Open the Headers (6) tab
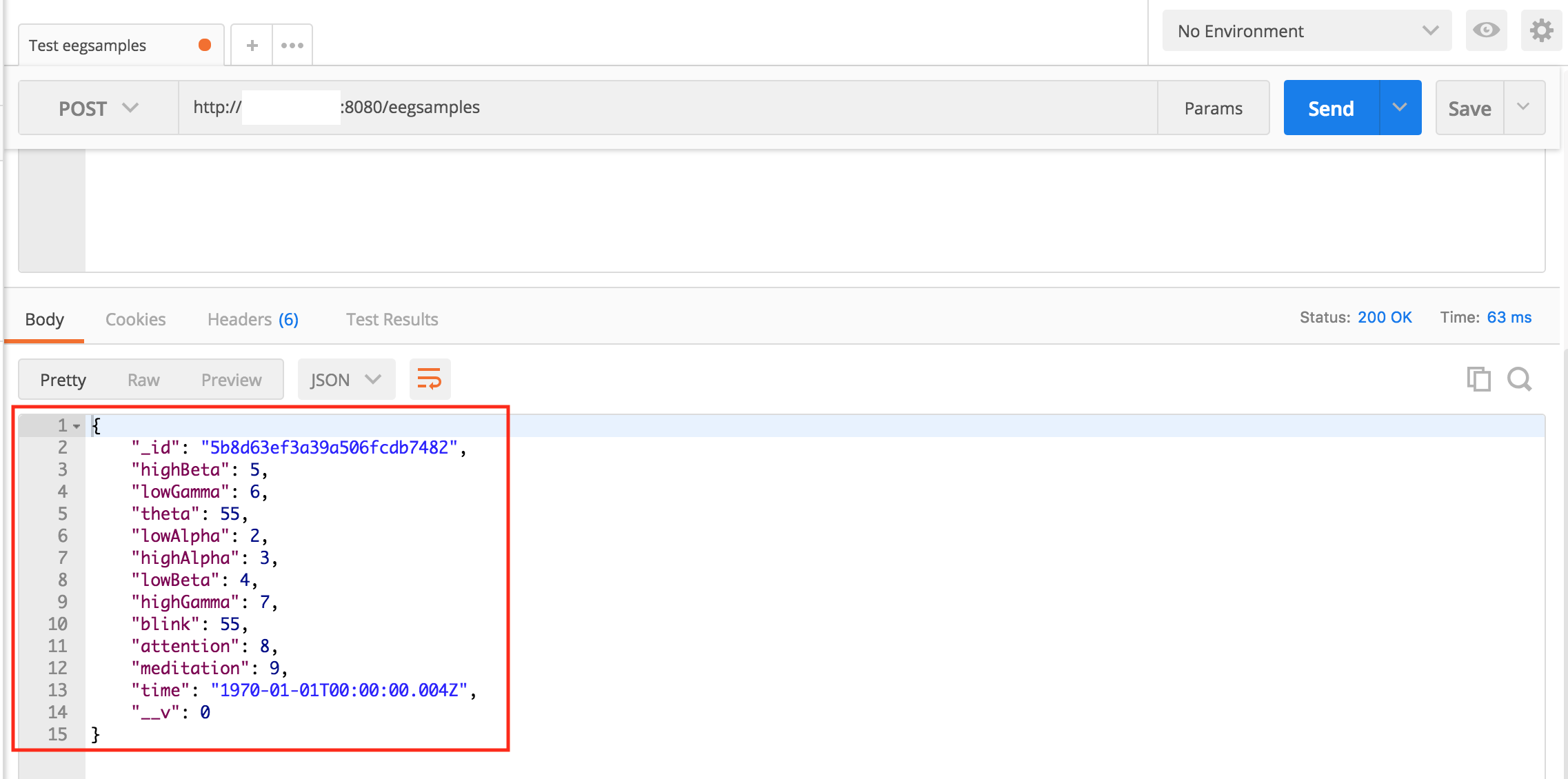The width and height of the screenshot is (1568, 779). pyautogui.click(x=252, y=318)
